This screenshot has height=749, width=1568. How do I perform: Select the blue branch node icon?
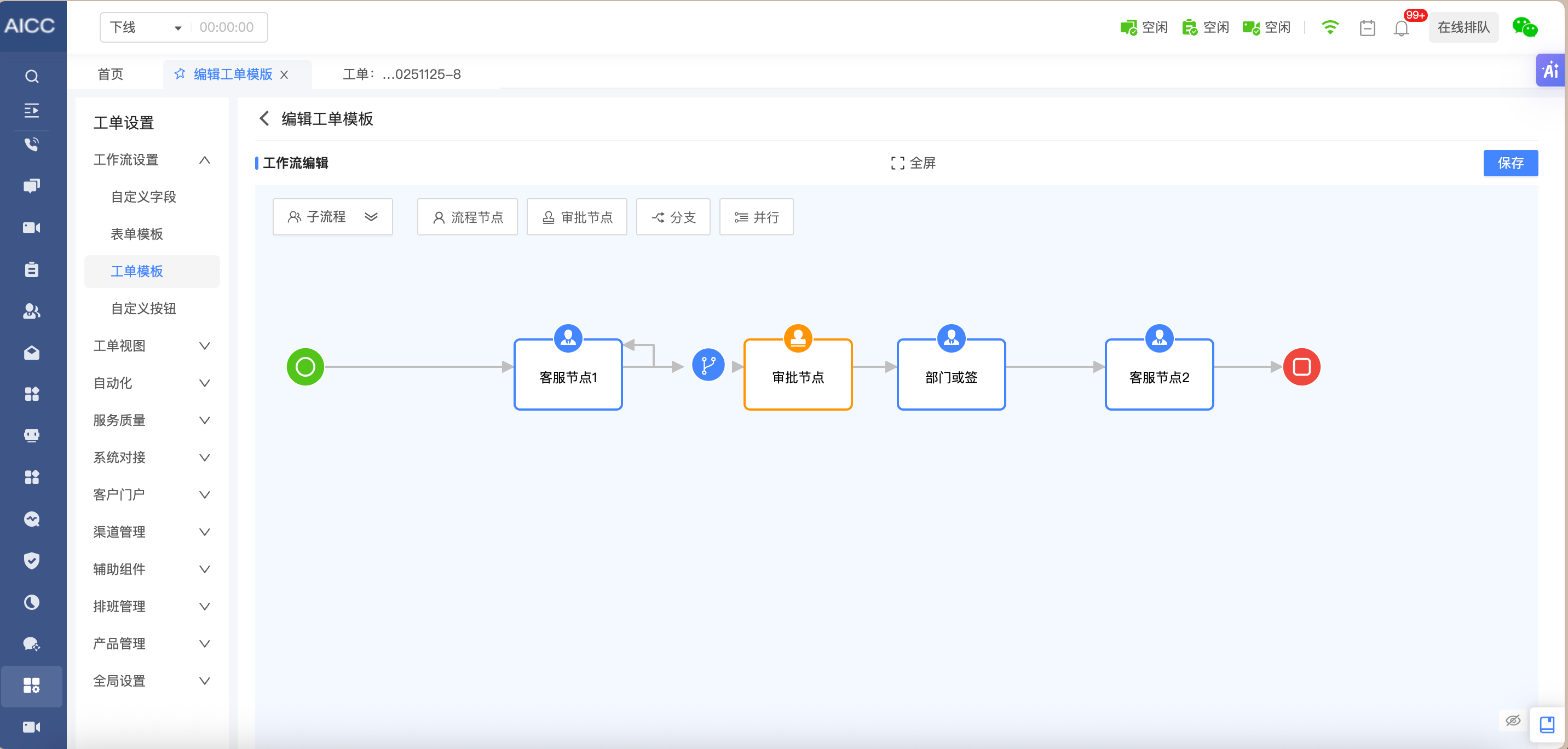708,365
